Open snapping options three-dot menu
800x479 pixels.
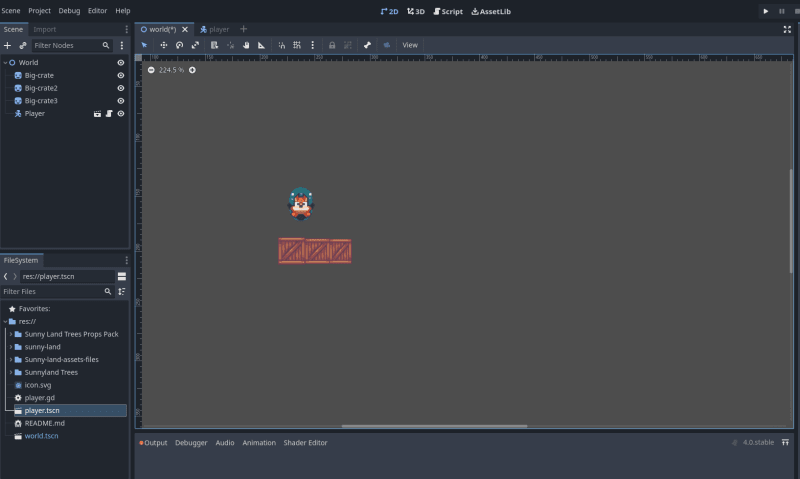pos(313,45)
